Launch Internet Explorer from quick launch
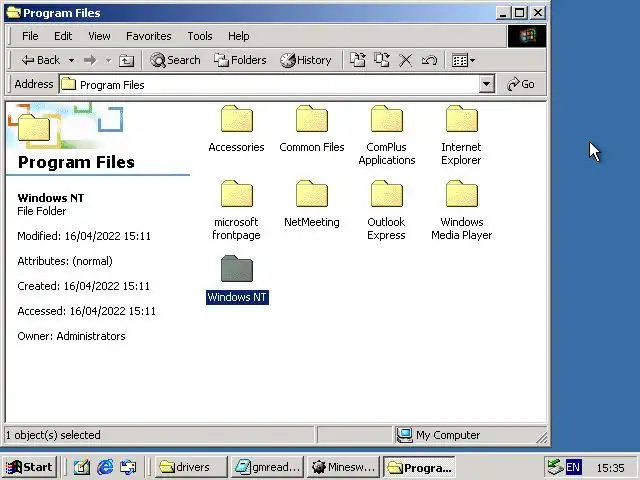The height and width of the screenshot is (480, 640). point(105,467)
